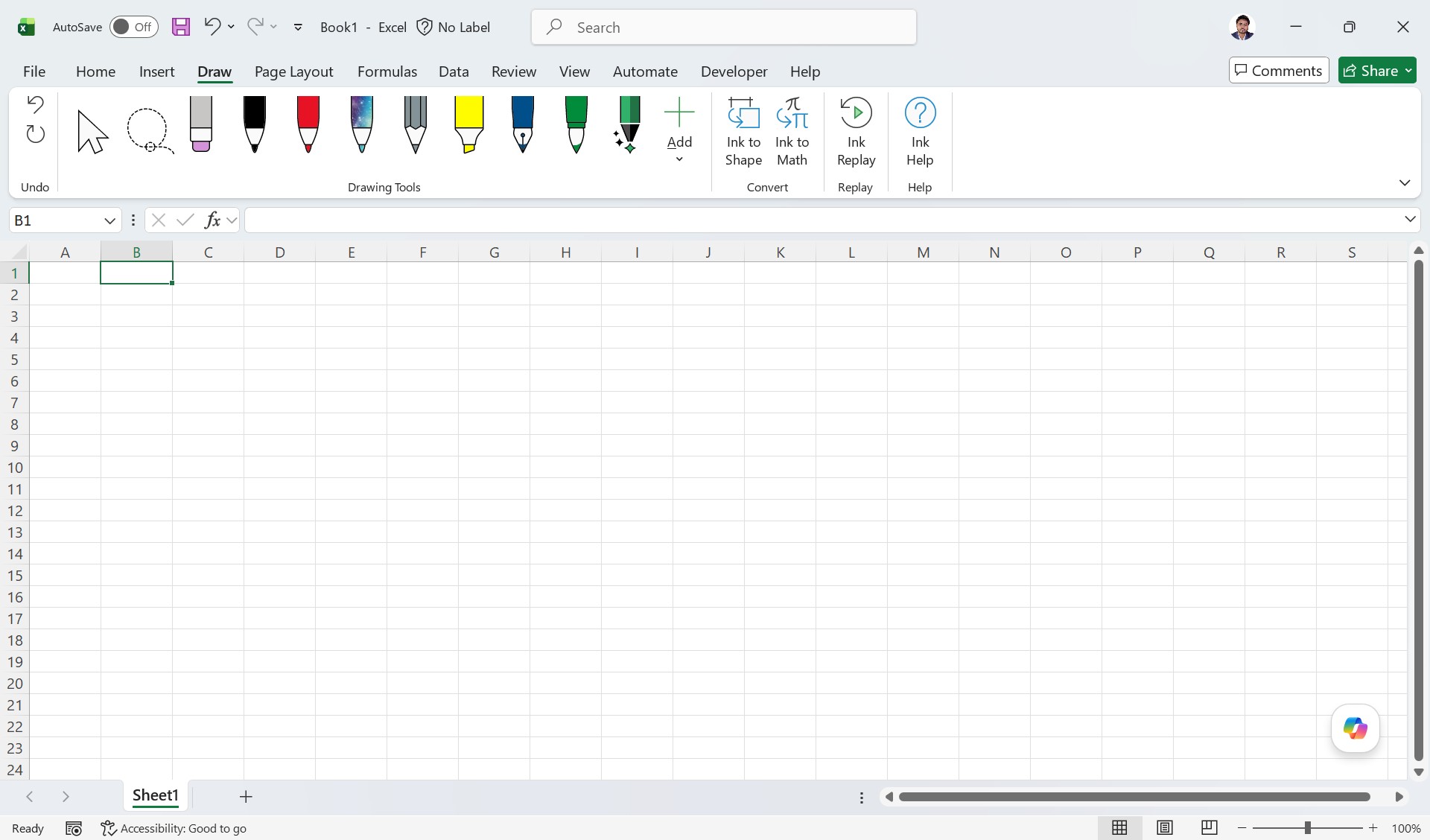Open the No Label sensitivity button
The width and height of the screenshot is (1430, 840).
(x=453, y=27)
